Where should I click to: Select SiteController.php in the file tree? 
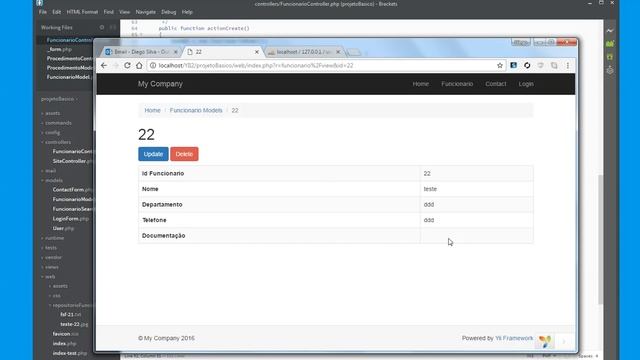coord(73,161)
